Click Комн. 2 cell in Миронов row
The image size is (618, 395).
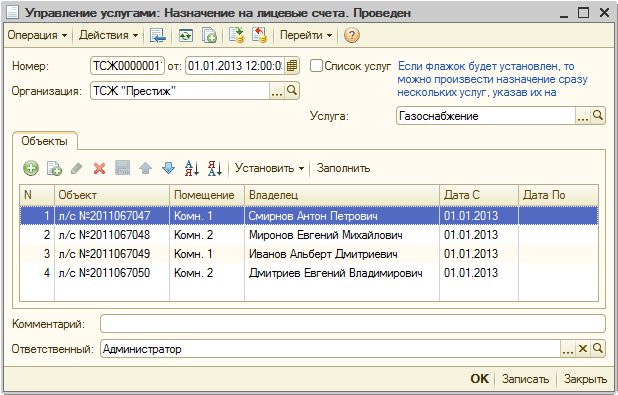tap(207, 235)
